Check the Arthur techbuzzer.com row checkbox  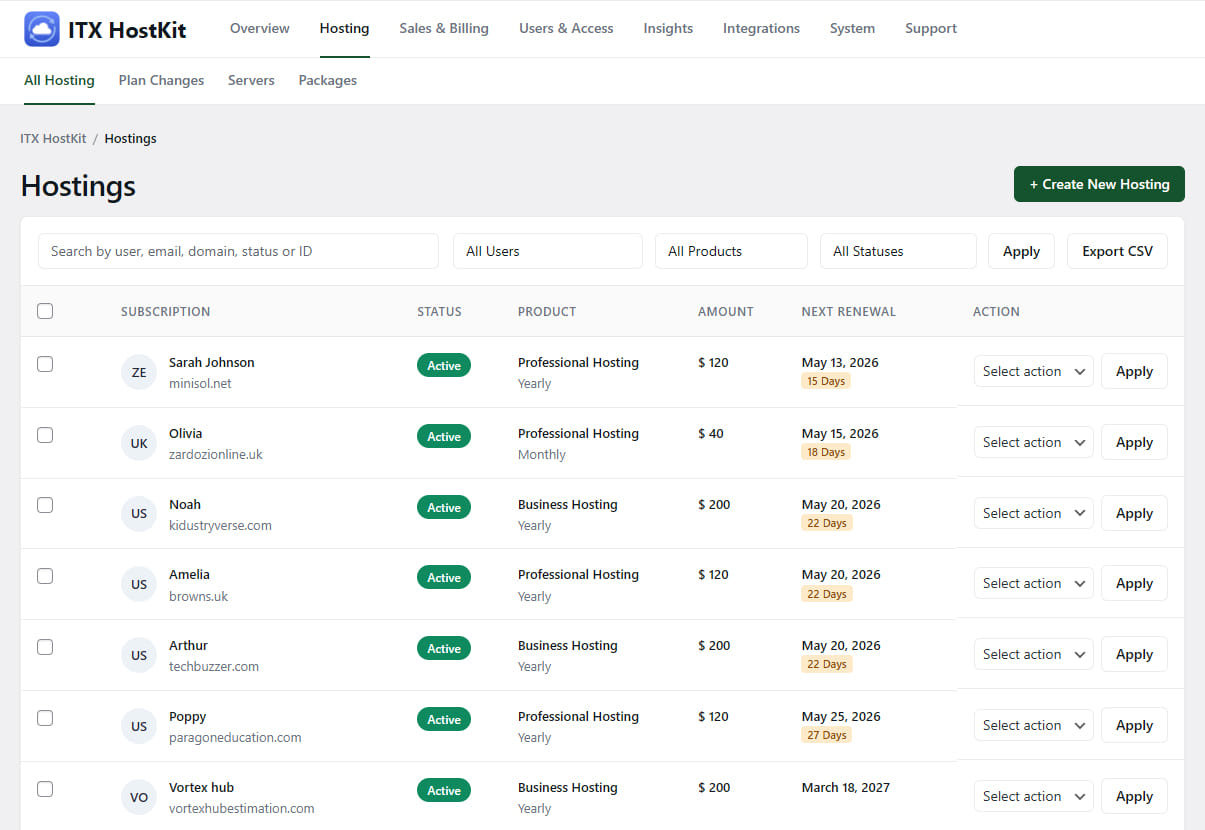(45, 647)
